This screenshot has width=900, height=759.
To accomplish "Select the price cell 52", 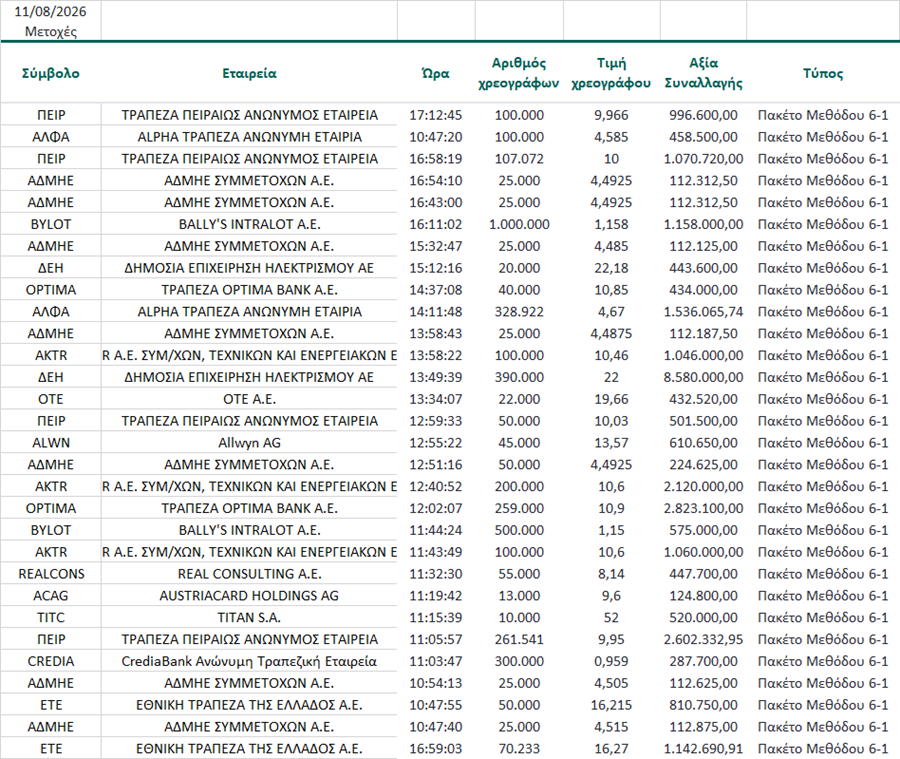I will [x=611, y=617].
